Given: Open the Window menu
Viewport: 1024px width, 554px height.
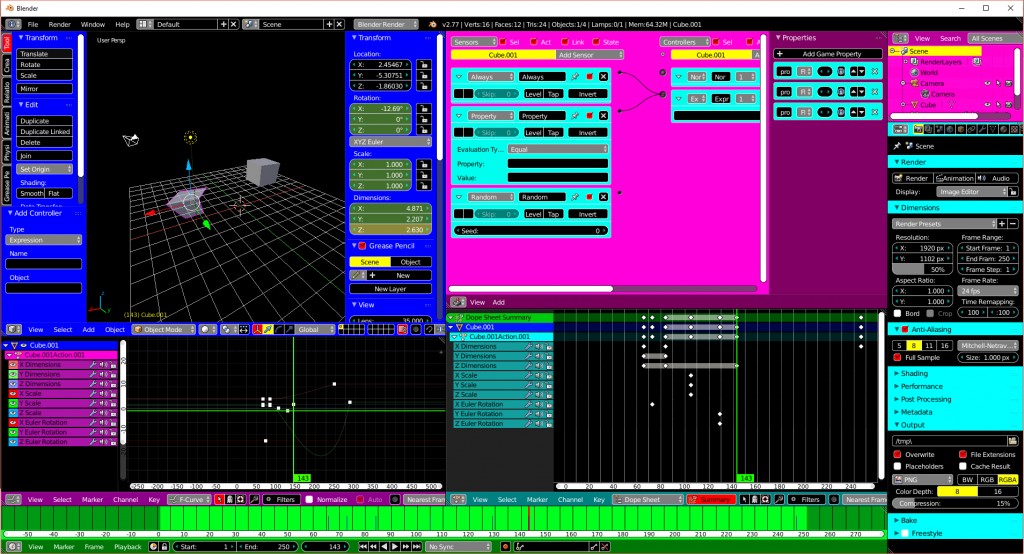Looking at the screenshot, I should [x=93, y=24].
